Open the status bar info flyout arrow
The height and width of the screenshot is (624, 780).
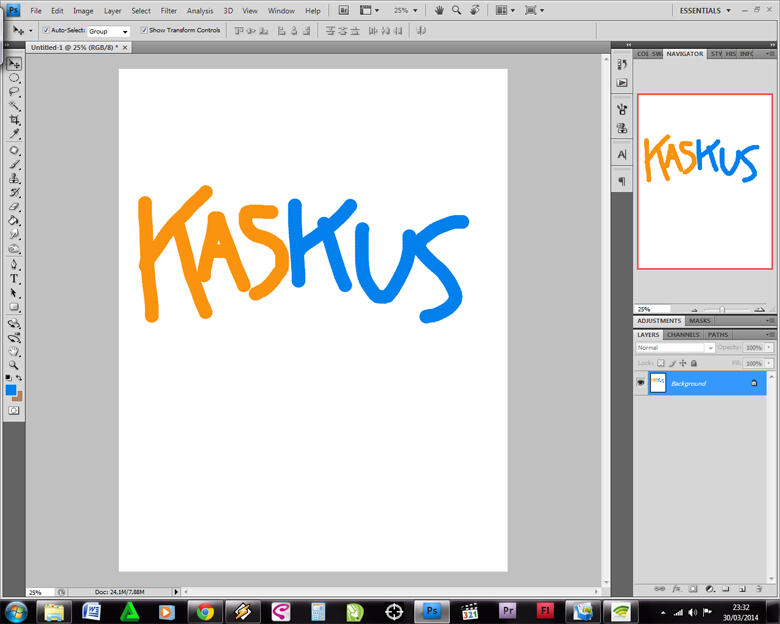[176, 592]
